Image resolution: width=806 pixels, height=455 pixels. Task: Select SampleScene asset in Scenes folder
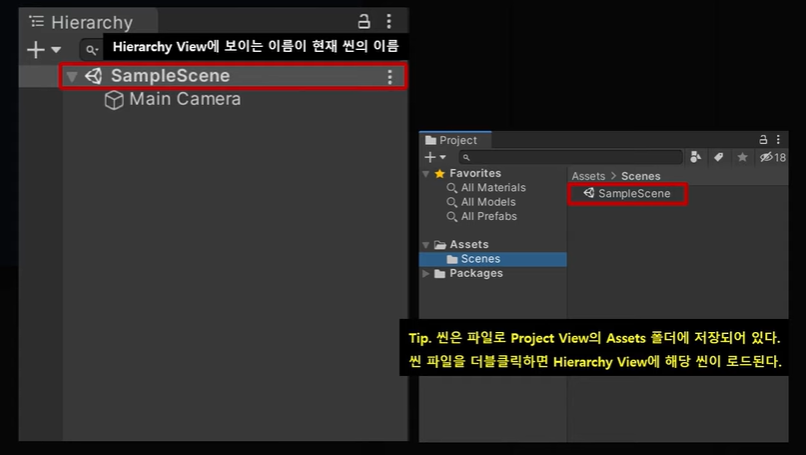(x=627, y=194)
